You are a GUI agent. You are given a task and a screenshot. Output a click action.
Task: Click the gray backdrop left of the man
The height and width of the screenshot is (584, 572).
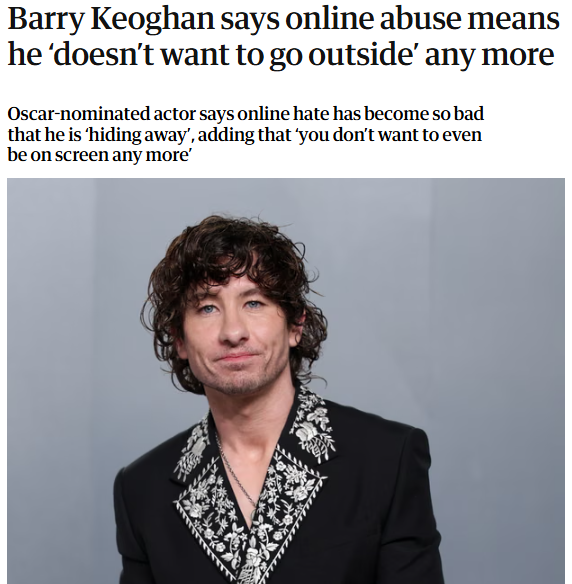coord(67,335)
